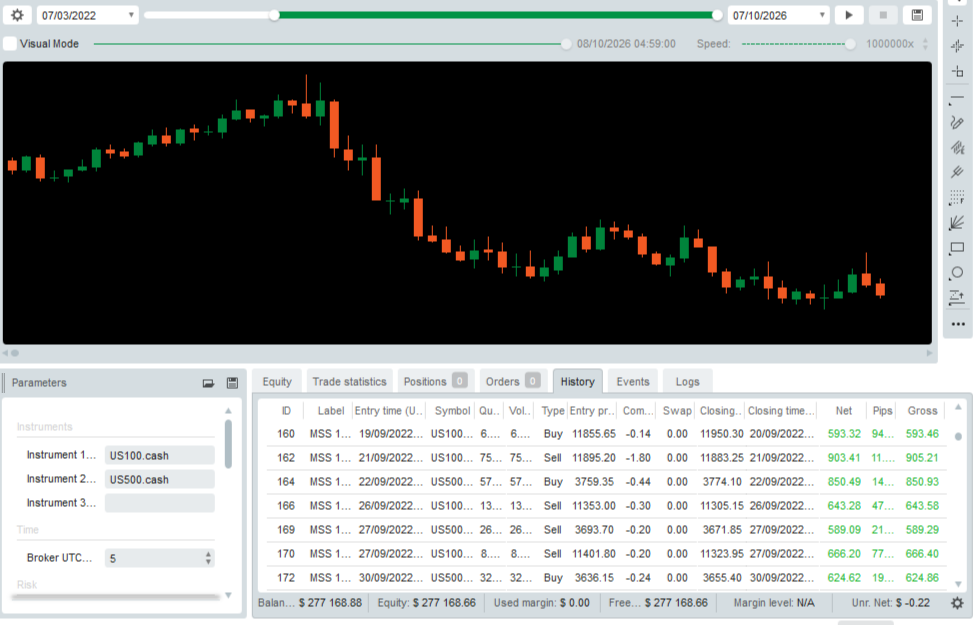Click Parameters panel scroll up arrow
Viewport: 978px width, 625px height.
coord(228,410)
